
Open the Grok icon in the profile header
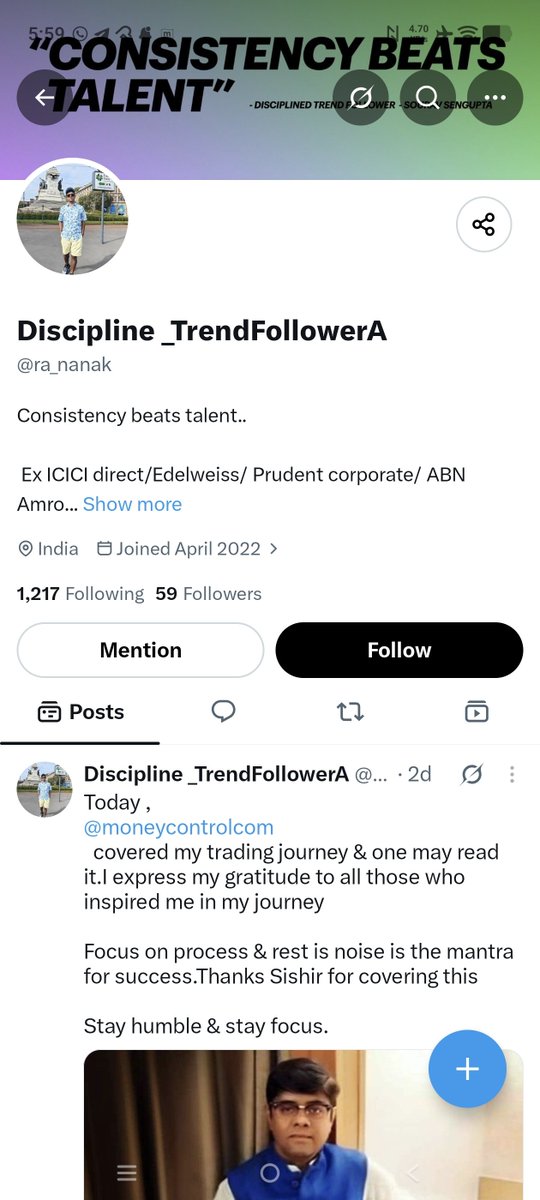tap(361, 97)
